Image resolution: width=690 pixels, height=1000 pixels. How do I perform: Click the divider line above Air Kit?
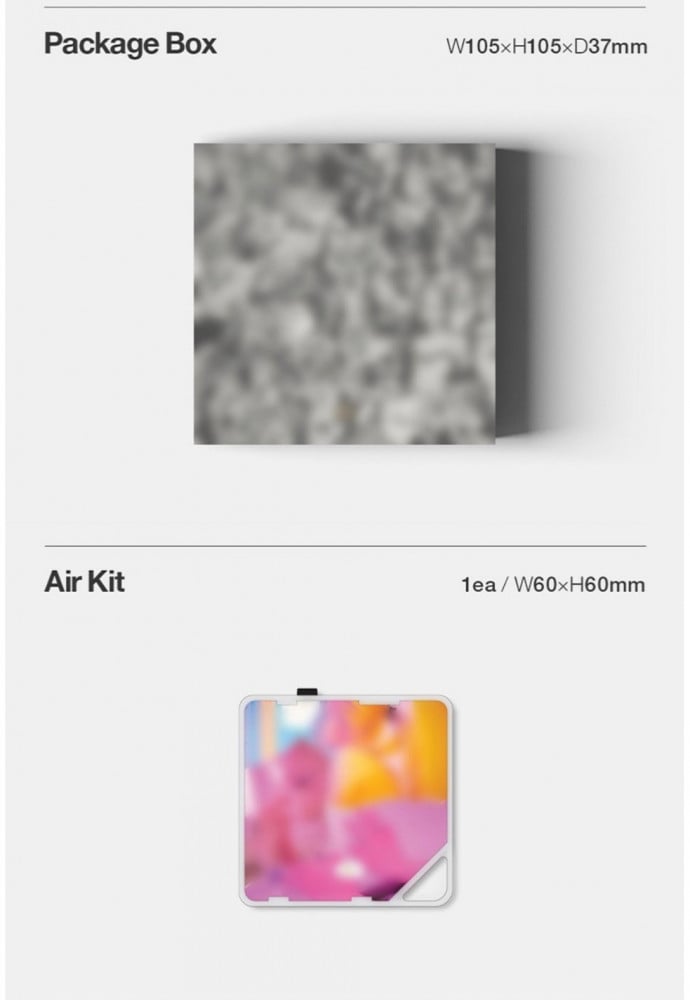[345, 546]
